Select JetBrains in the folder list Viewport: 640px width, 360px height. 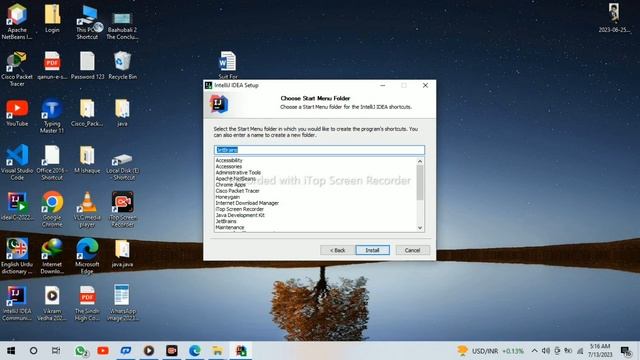tap(226, 221)
